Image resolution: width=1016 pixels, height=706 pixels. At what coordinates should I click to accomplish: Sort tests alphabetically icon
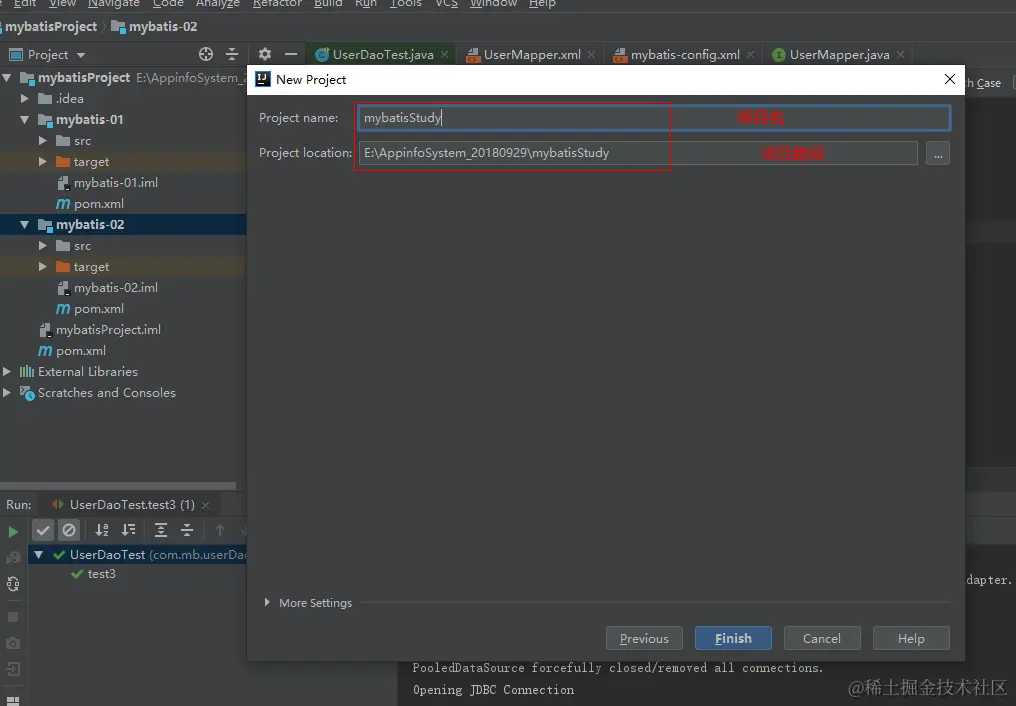pyautogui.click(x=102, y=530)
